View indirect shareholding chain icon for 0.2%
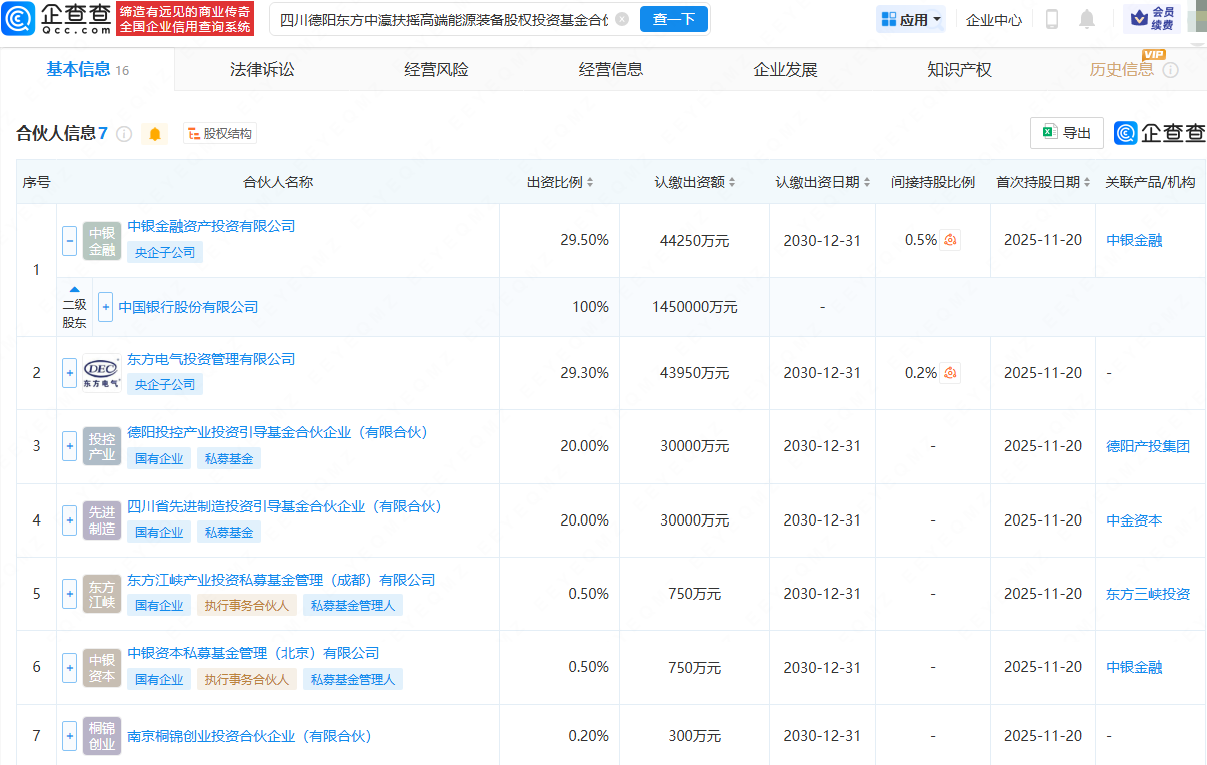 pyautogui.click(x=950, y=373)
